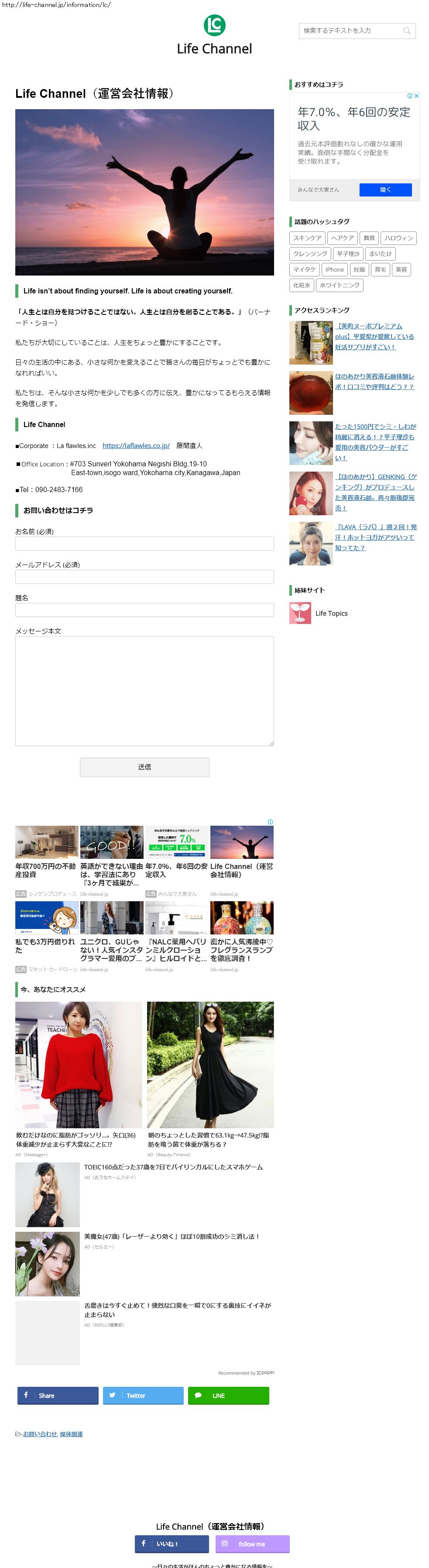Click the Facebook icon on Share button
This screenshot has width=429, height=1568.
pyautogui.click(x=26, y=1395)
